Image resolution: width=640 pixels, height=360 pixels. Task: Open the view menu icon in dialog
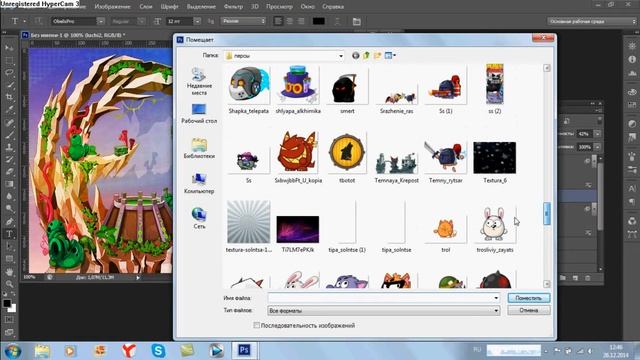[x=390, y=55]
